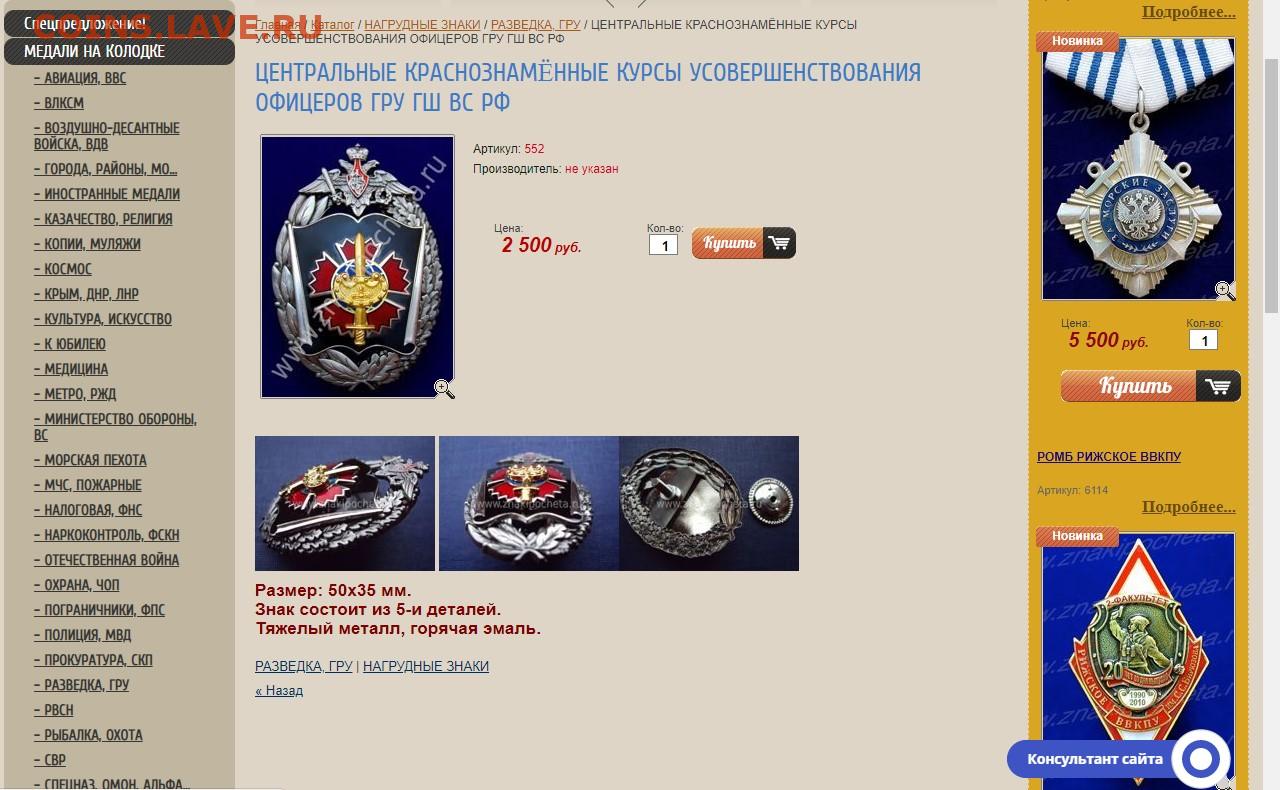Click cart icon on 5 500 руб. Купить button
1280x790 pixels.
[x=1218, y=386]
